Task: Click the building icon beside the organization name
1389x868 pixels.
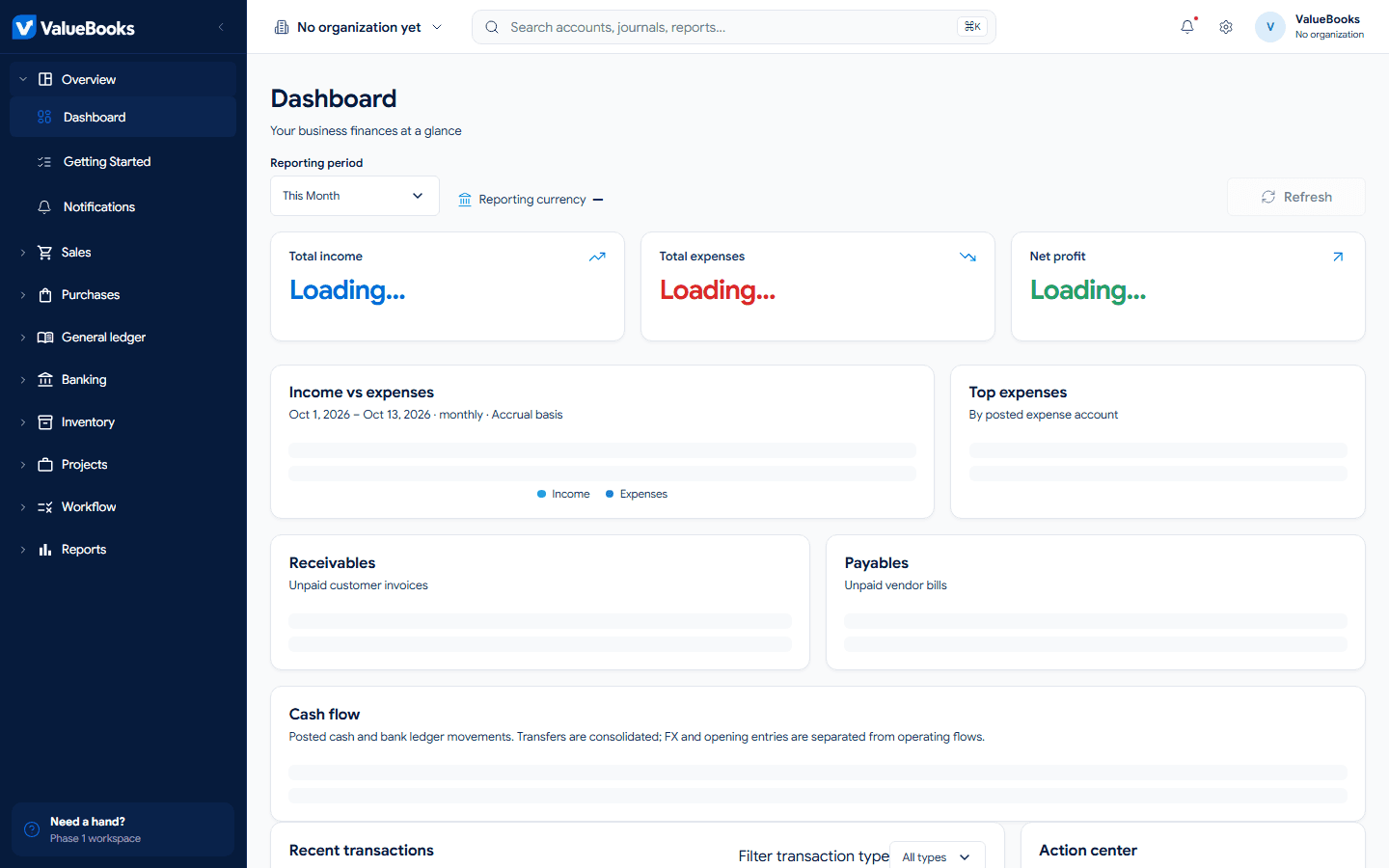Action: tap(282, 27)
